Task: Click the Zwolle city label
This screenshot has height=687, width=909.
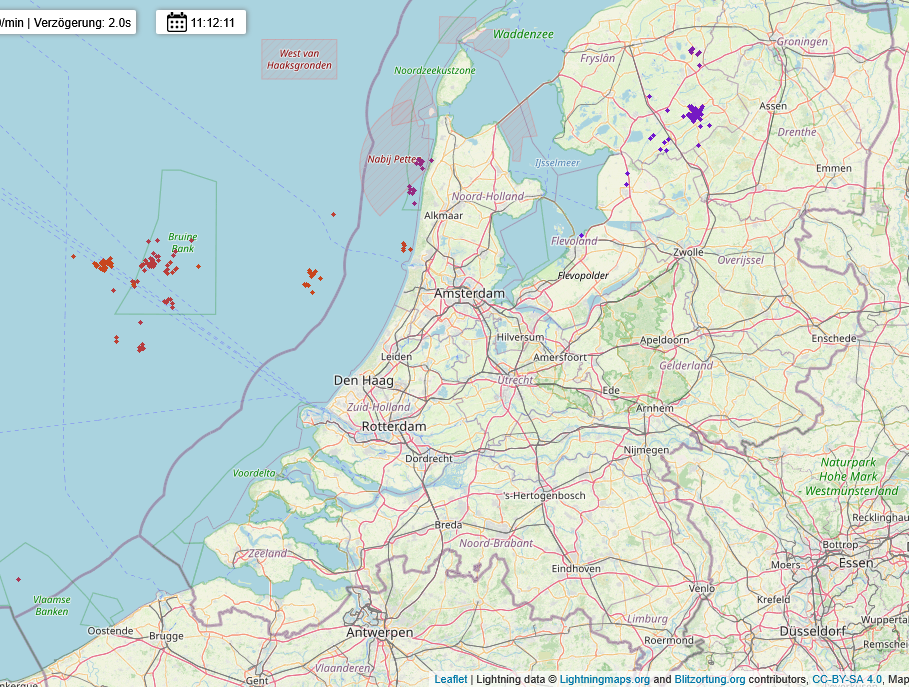Action: [x=688, y=252]
